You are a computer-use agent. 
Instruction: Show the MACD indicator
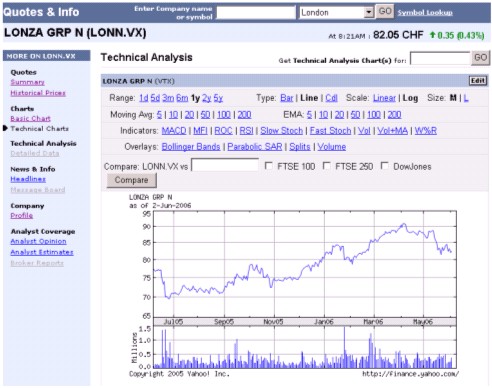tap(174, 131)
